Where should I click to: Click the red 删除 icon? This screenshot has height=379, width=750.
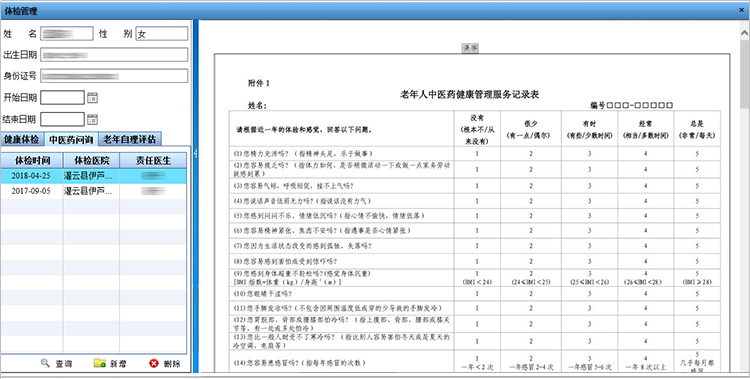154,363
